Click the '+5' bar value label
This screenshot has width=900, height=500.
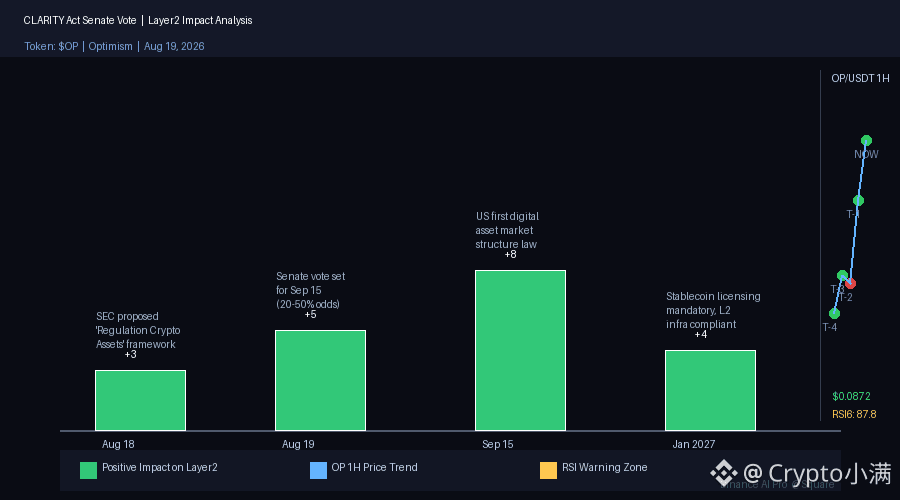point(310,315)
